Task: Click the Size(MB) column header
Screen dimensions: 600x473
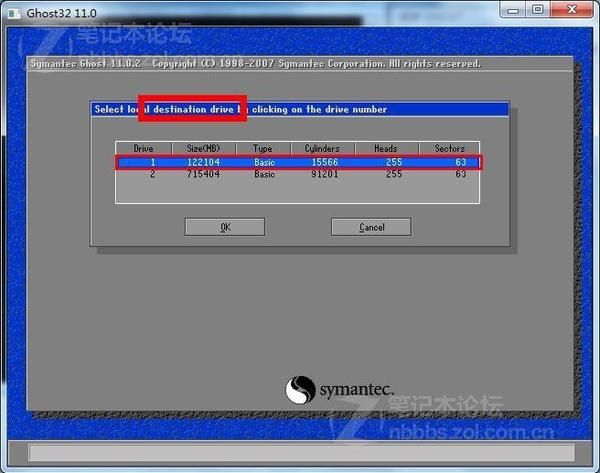Action: pos(204,148)
